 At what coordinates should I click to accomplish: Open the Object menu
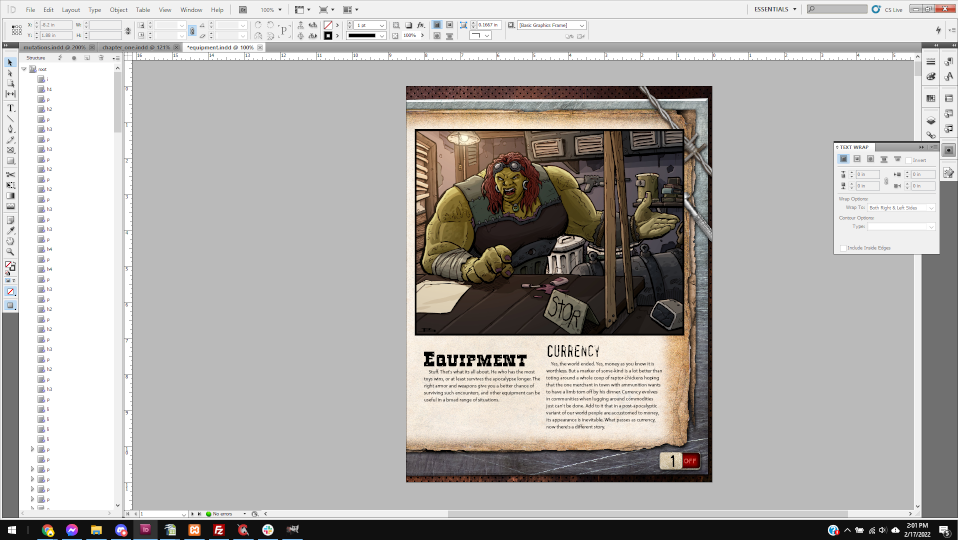point(118,9)
